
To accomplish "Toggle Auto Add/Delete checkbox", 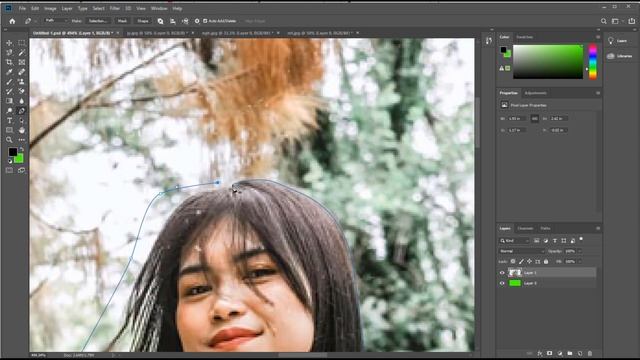I will coord(205,21).
